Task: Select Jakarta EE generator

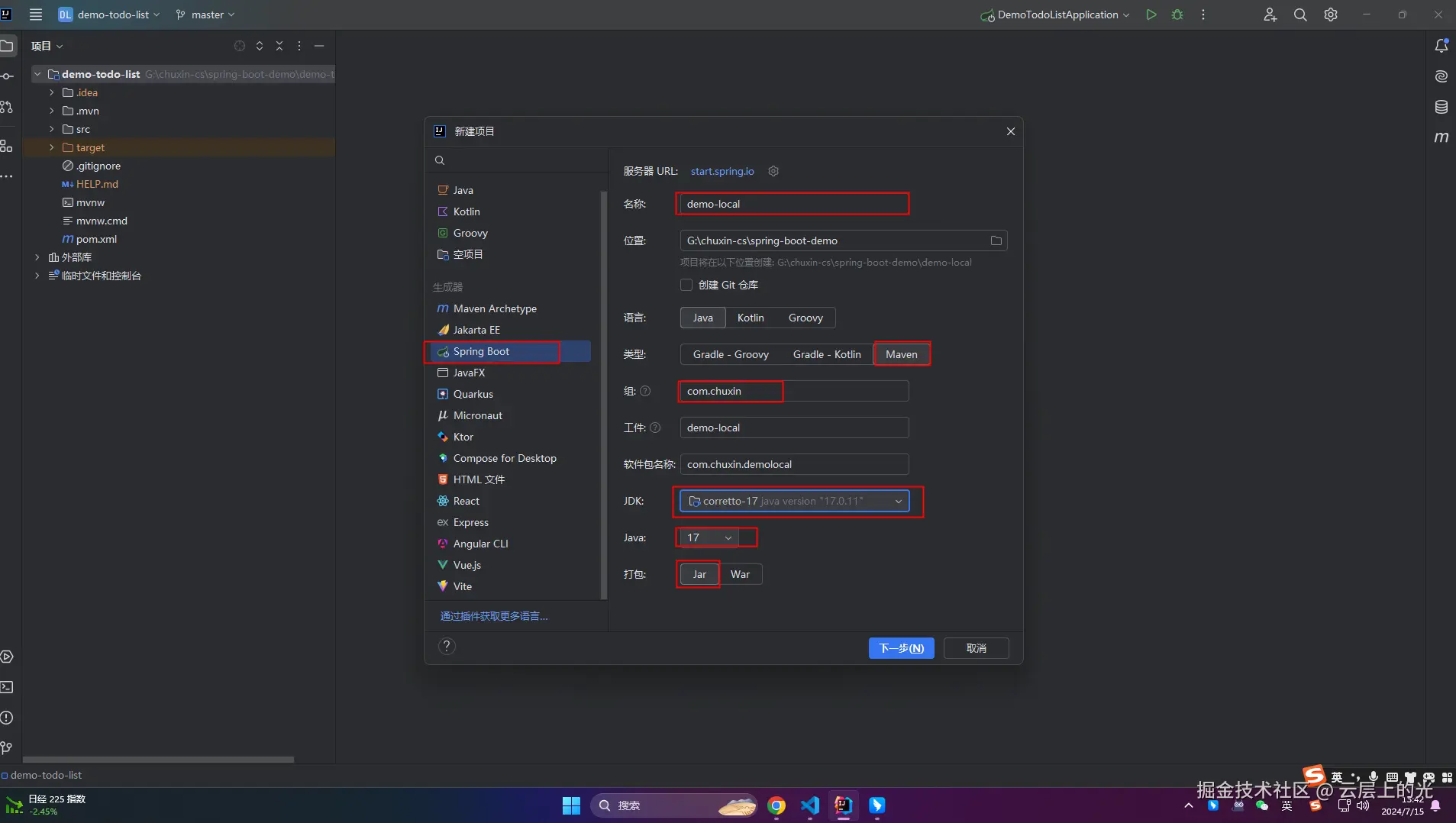Action: click(x=510, y=330)
